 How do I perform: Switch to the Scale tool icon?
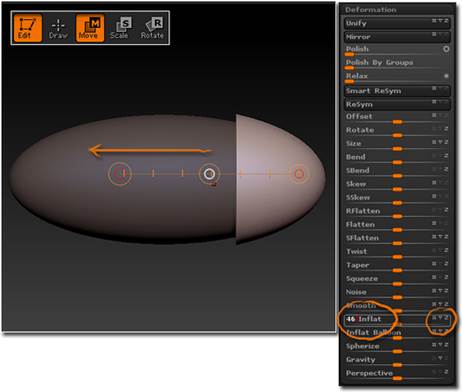[121, 28]
